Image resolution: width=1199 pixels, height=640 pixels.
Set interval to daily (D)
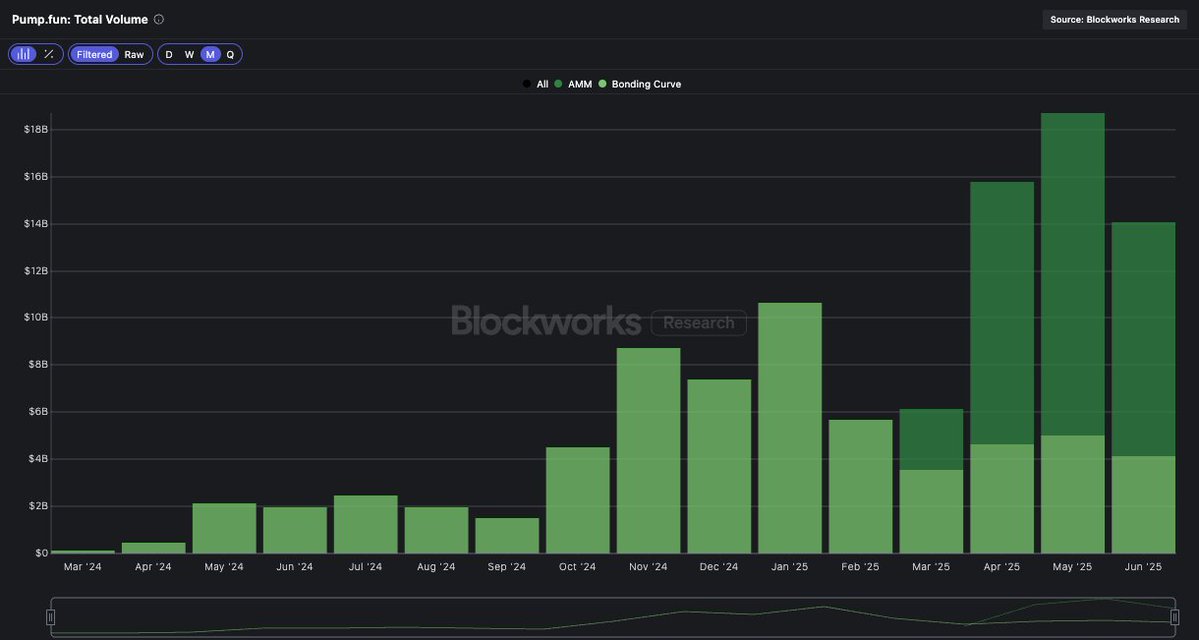click(169, 54)
